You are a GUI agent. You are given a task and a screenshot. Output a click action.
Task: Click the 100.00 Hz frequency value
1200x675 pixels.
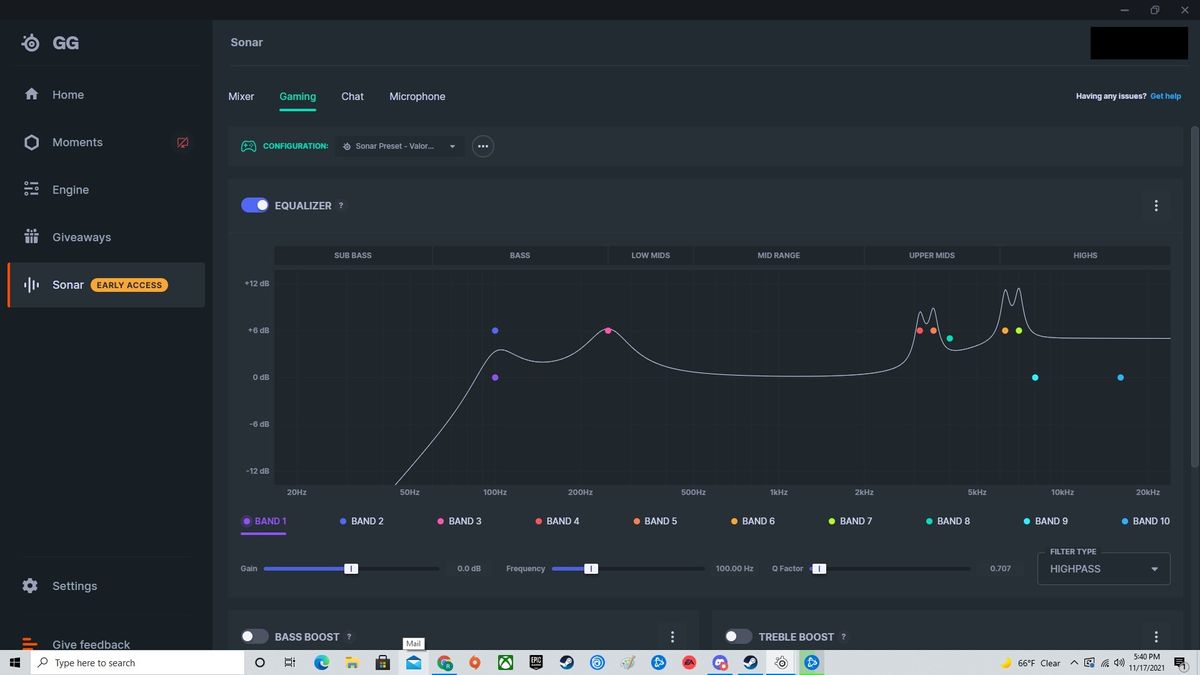click(x=735, y=569)
